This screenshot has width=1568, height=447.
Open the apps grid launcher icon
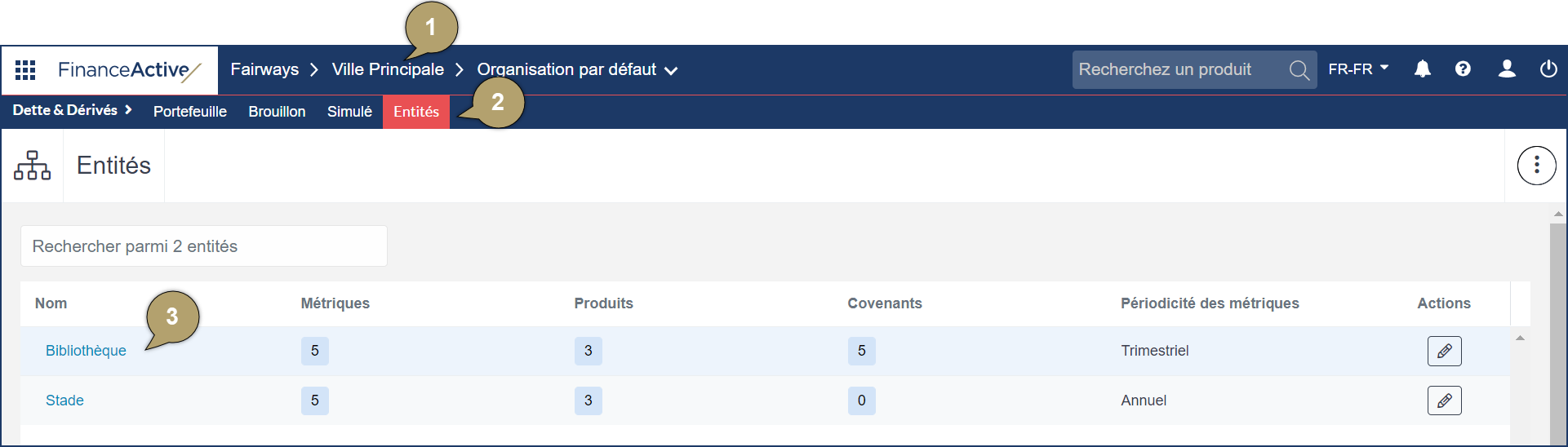pos(25,70)
